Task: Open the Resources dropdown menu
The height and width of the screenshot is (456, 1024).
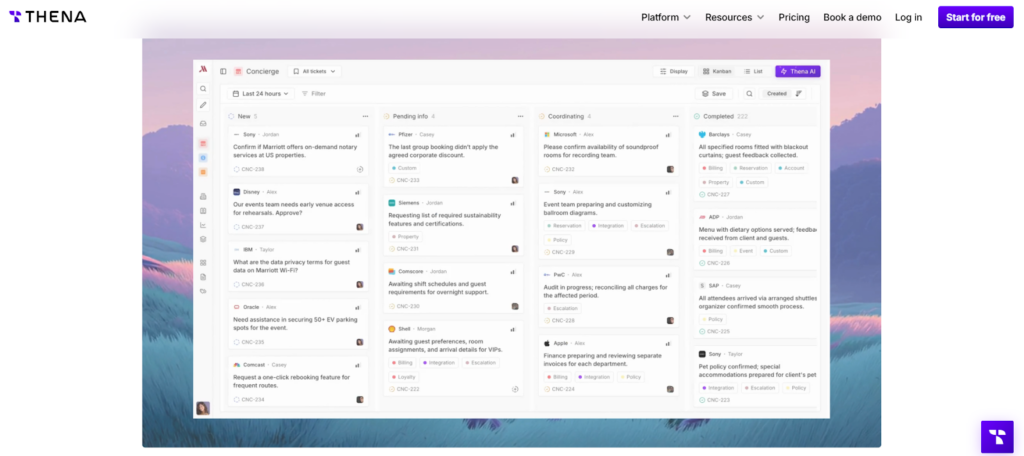Action: coord(734,18)
